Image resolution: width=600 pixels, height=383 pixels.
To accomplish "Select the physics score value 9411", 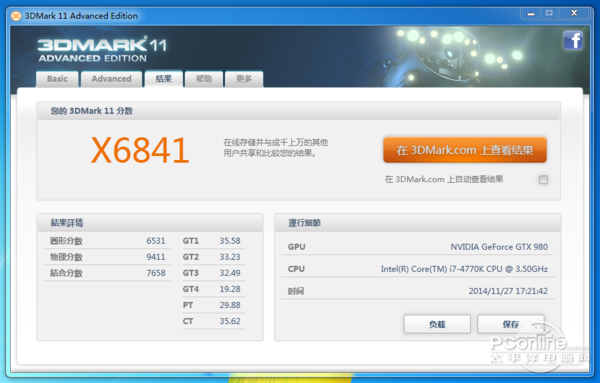I will pos(156,257).
